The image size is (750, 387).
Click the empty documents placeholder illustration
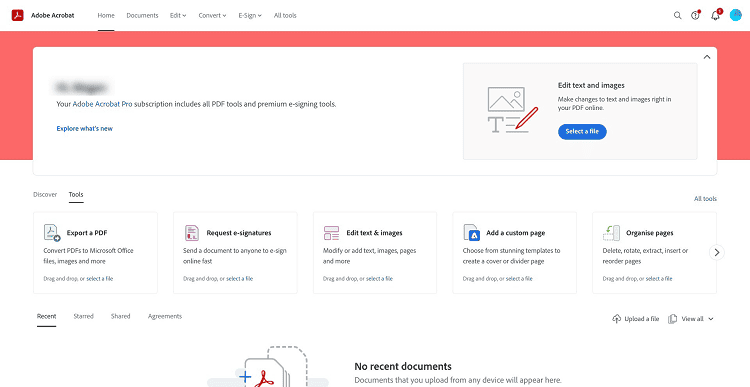point(268,367)
